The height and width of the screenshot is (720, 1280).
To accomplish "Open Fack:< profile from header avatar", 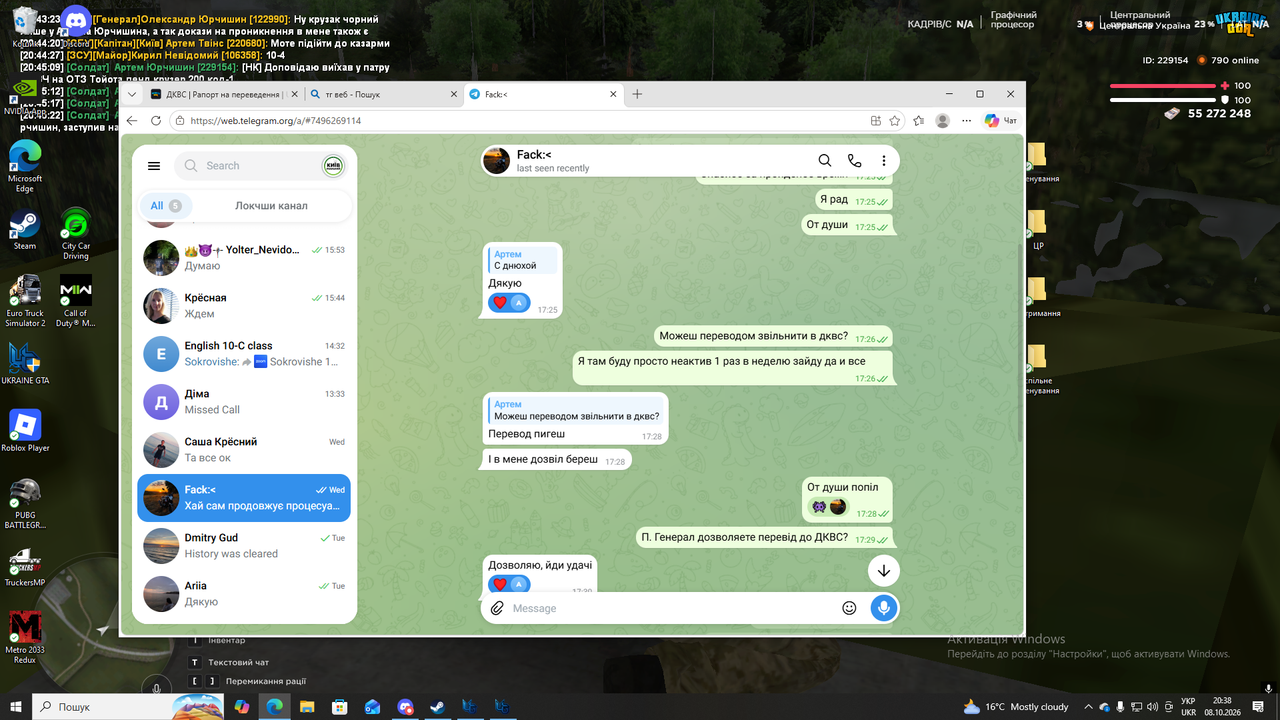I will click(x=496, y=160).
